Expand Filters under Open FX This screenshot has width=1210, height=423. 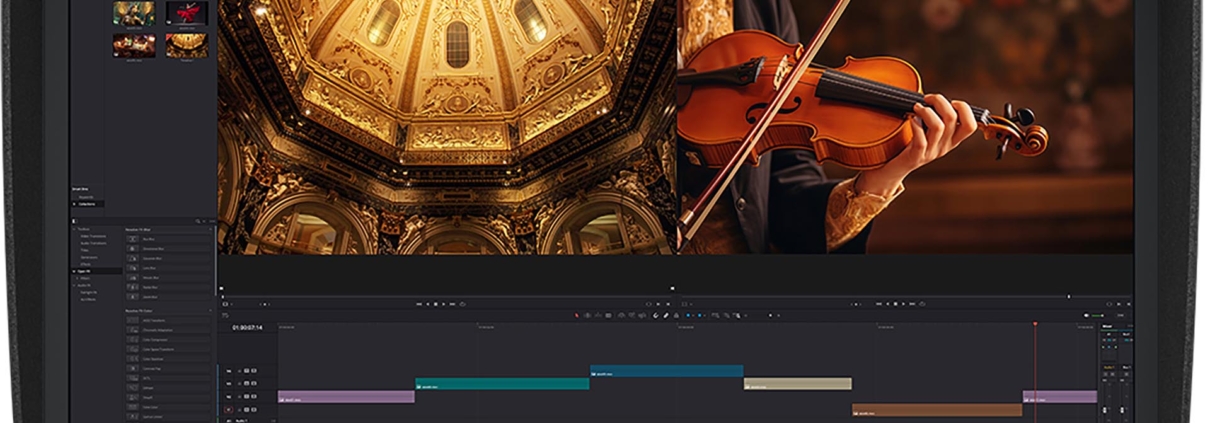[75, 278]
